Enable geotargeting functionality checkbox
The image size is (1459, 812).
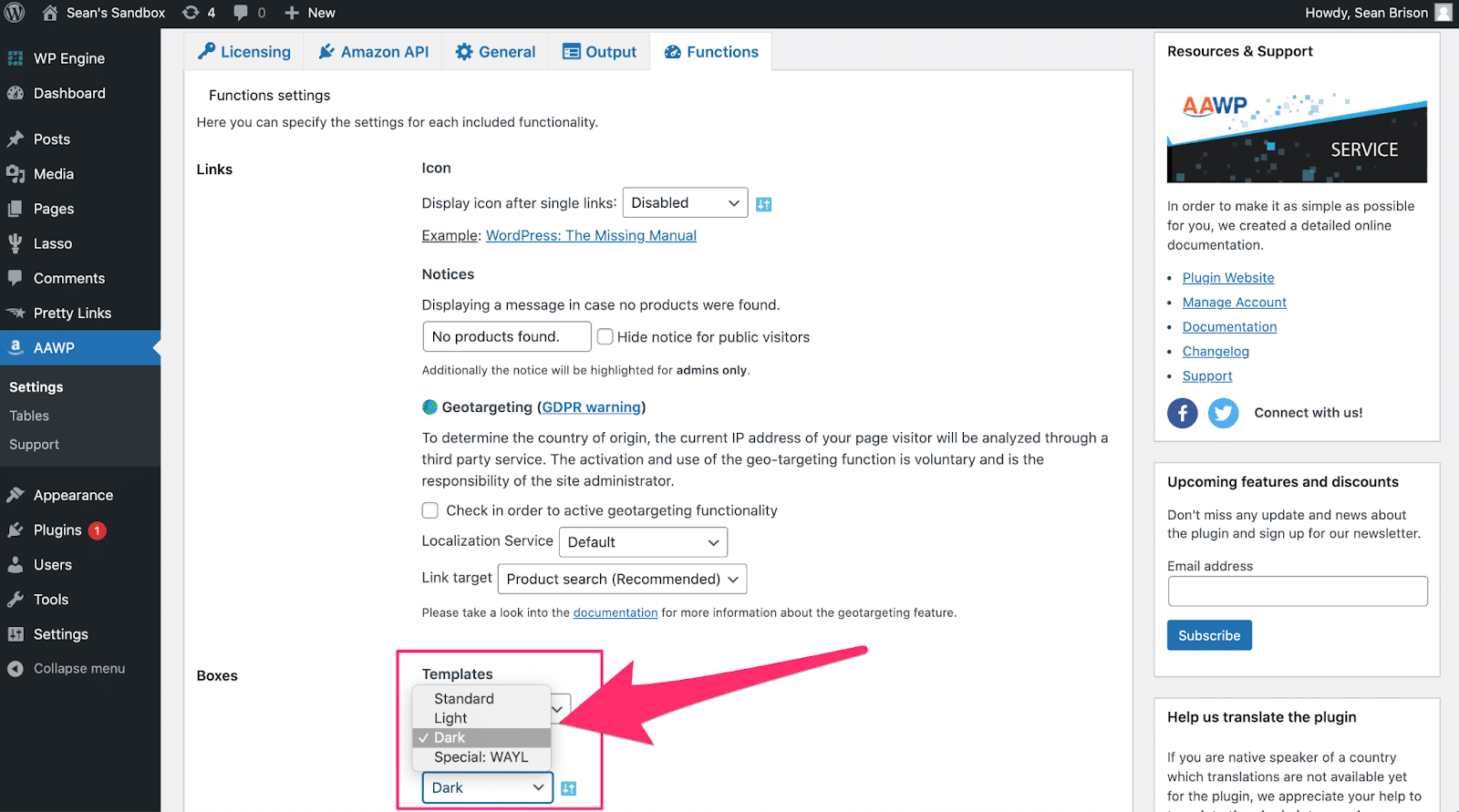(429, 510)
